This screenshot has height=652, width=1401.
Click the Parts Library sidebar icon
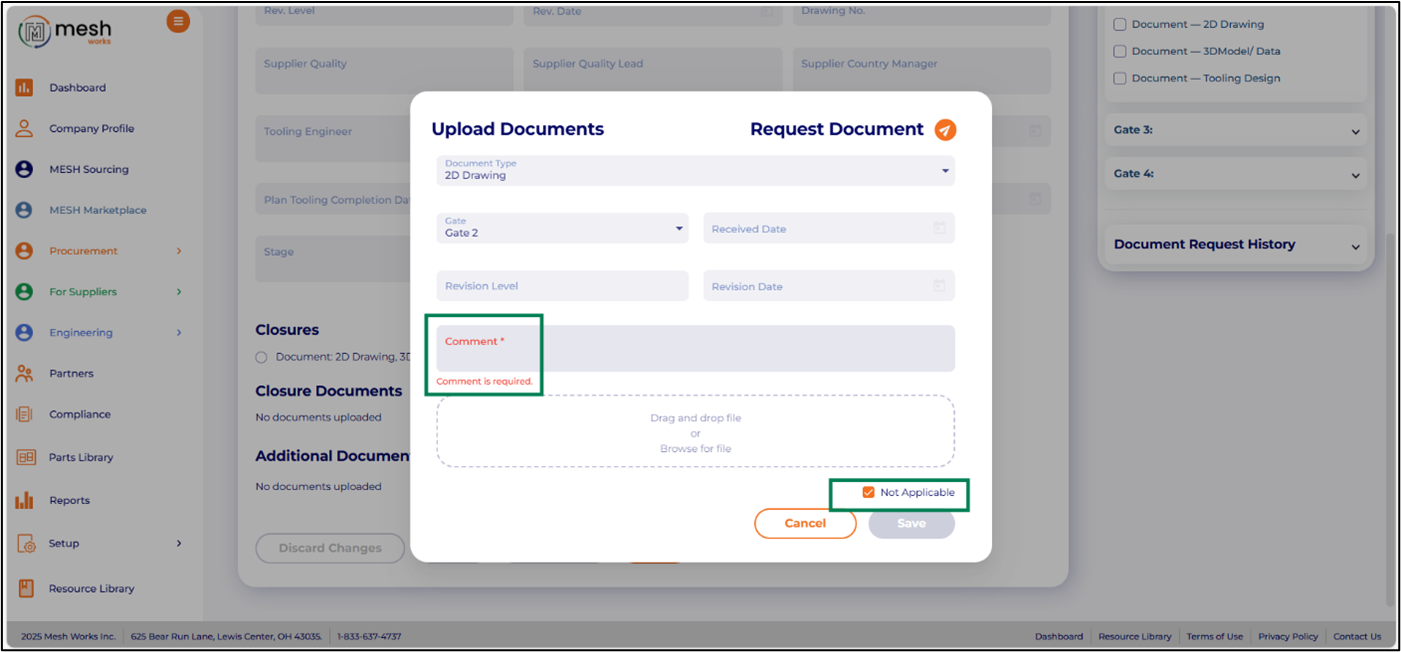click(x=26, y=458)
